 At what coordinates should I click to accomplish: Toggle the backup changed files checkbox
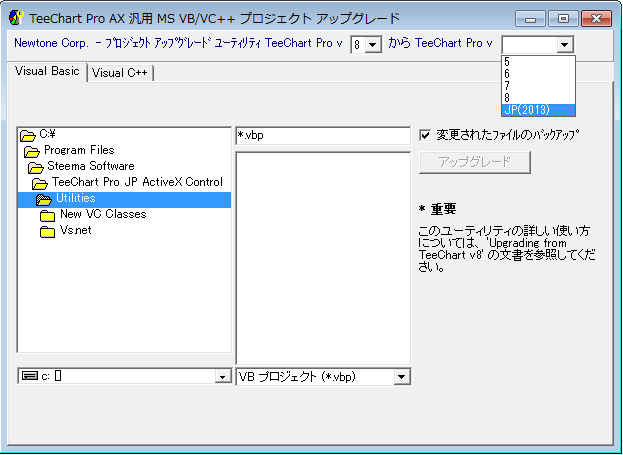coord(425,135)
